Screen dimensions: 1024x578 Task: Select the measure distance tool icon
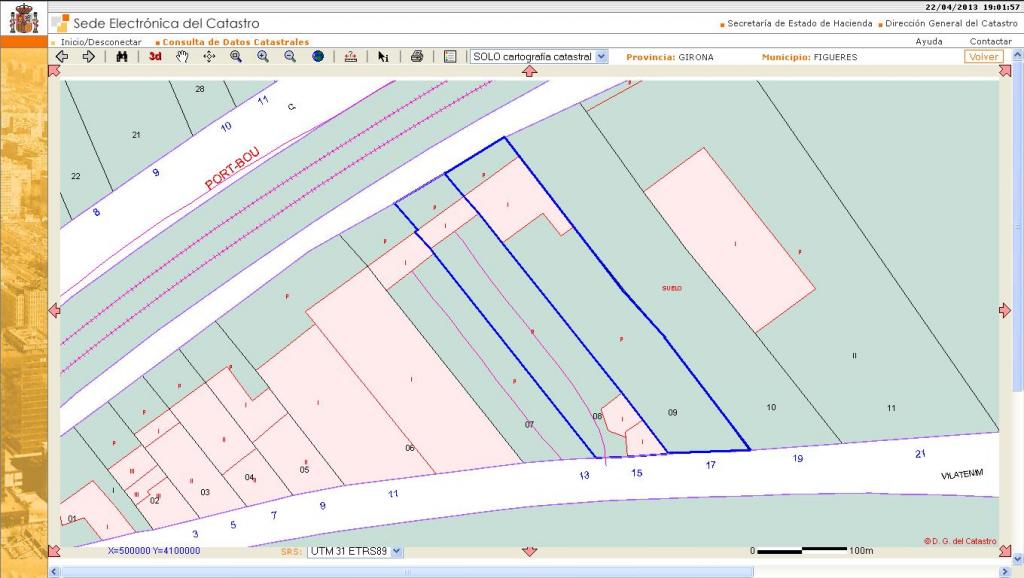point(350,57)
